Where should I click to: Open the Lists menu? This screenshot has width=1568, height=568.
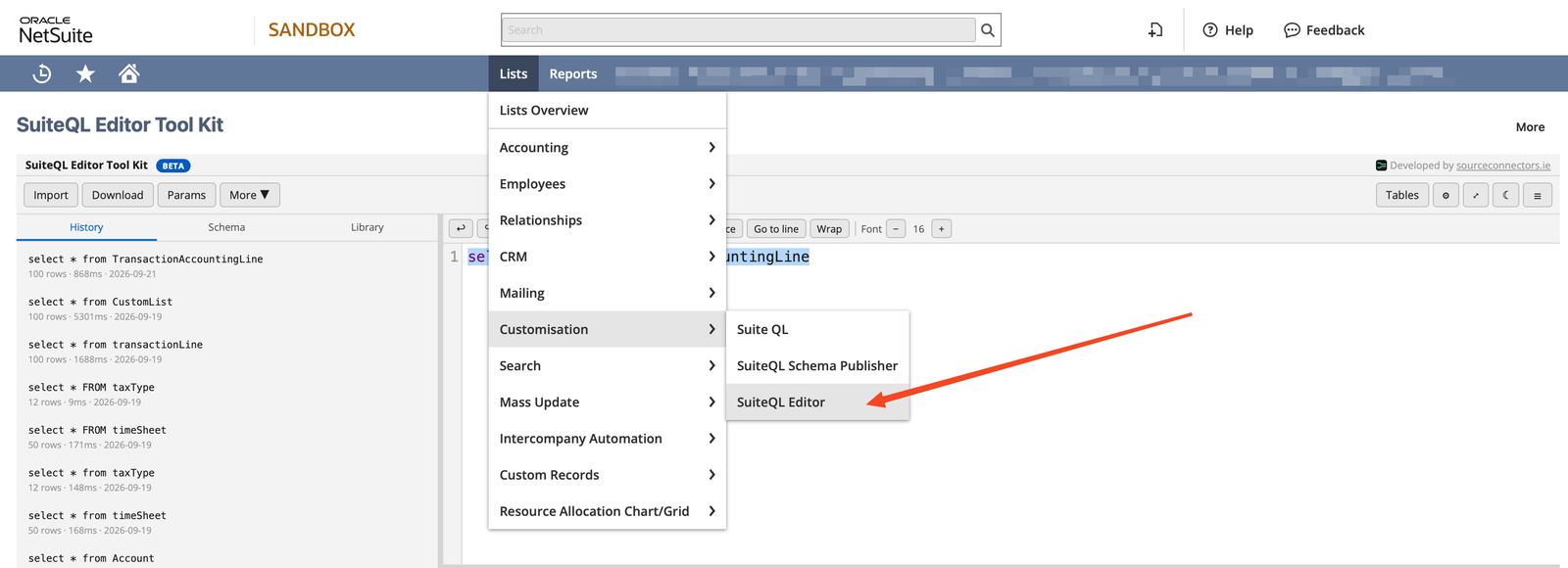514,73
